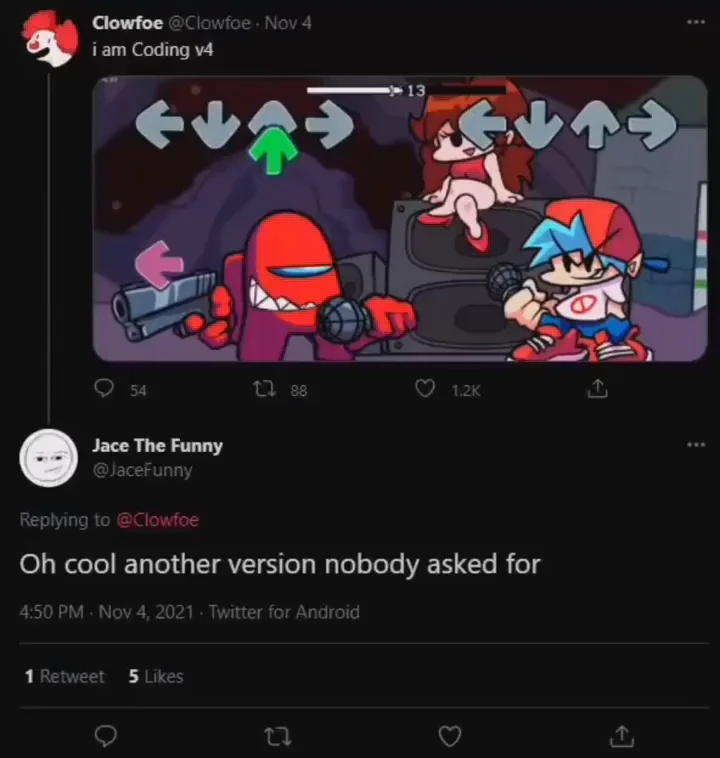Like Clowfoe's tweet with 1.2K likes

pyautogui.click(x=425, y=390)
